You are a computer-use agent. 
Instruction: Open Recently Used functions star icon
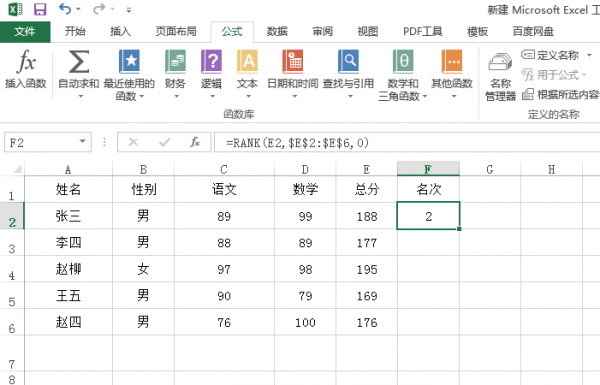(x=129, y=61)
